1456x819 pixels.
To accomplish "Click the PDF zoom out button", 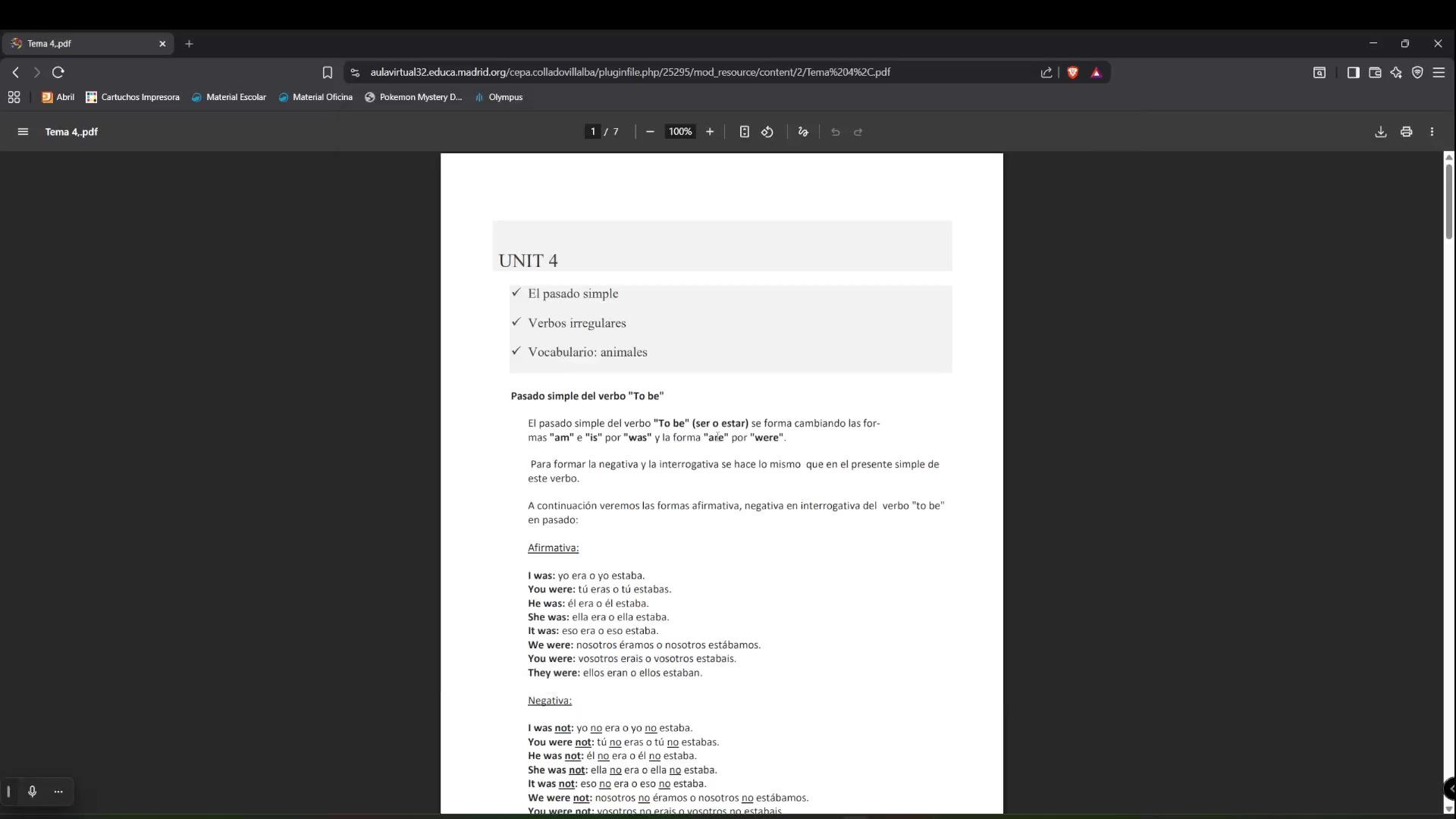I will [650, 132].
